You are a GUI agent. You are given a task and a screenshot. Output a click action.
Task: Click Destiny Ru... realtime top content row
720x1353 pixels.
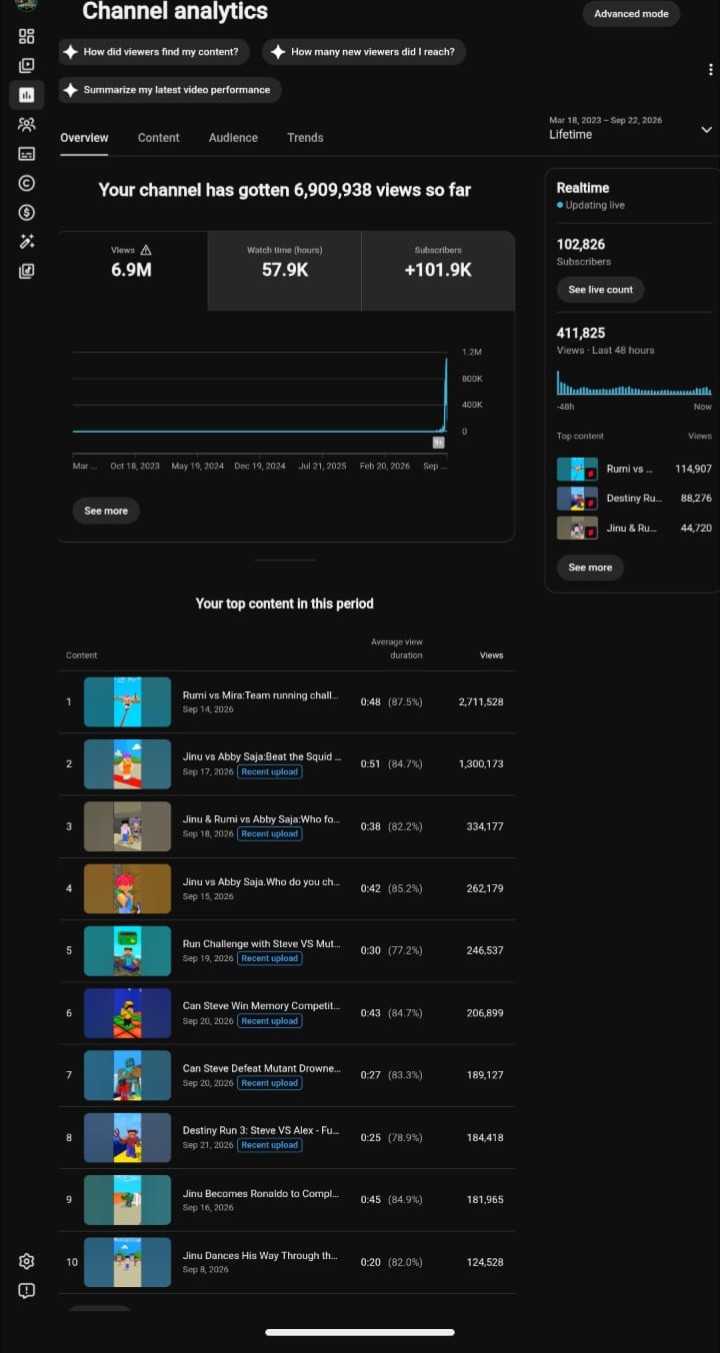tap(634, 498)
